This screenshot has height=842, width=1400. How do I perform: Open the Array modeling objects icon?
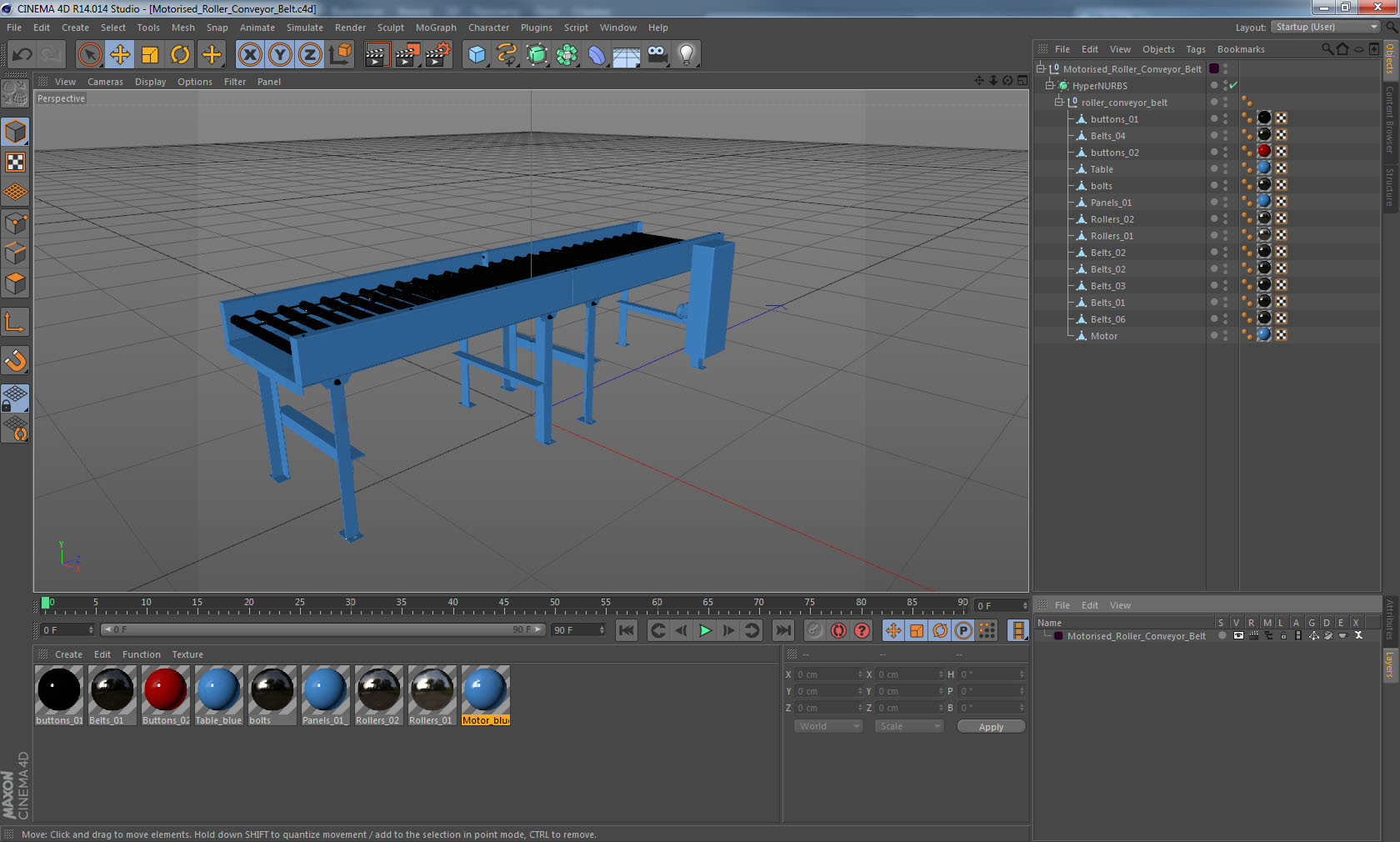(x=567, y=55)
